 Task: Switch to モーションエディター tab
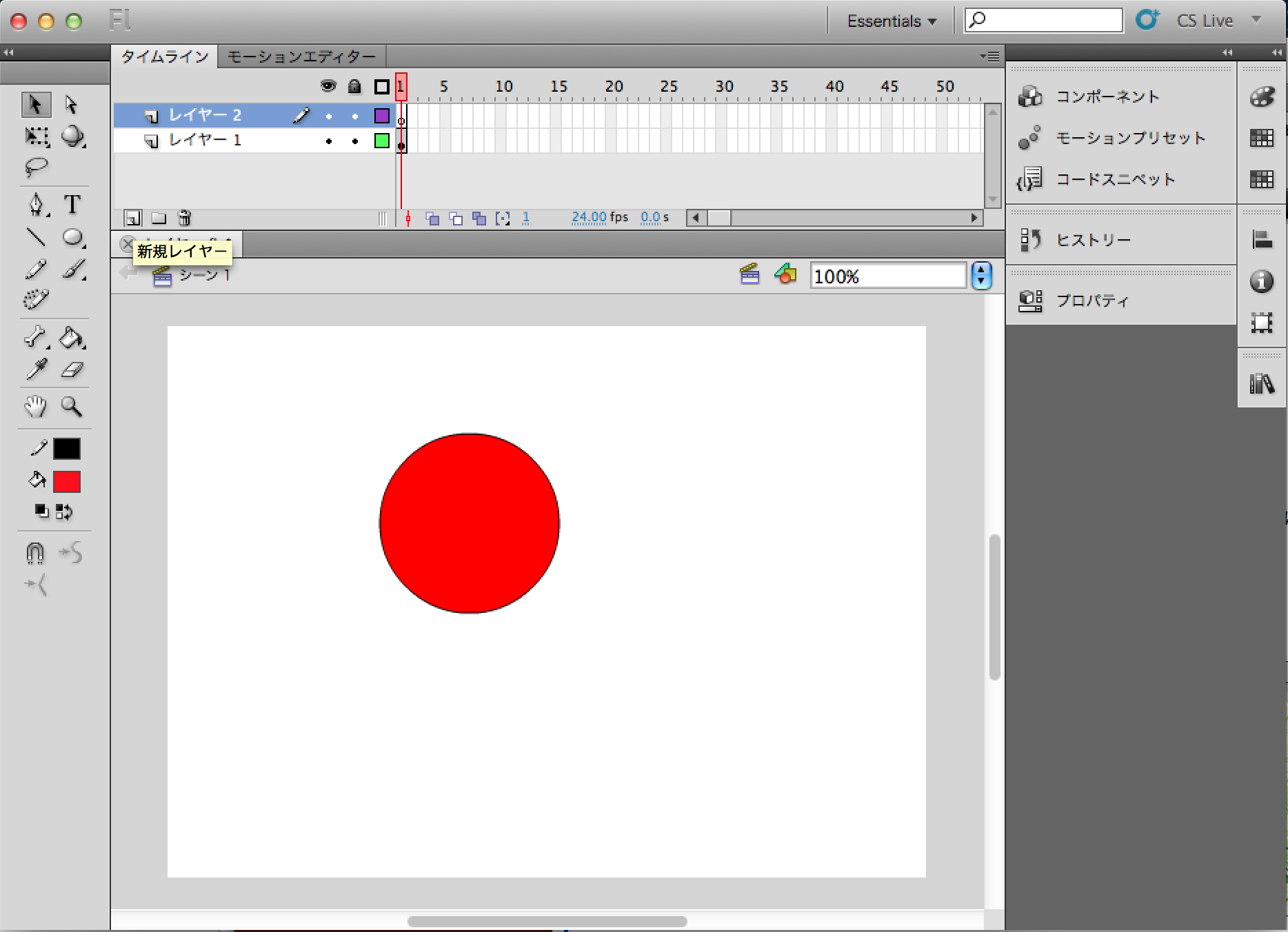pos(301,57)
